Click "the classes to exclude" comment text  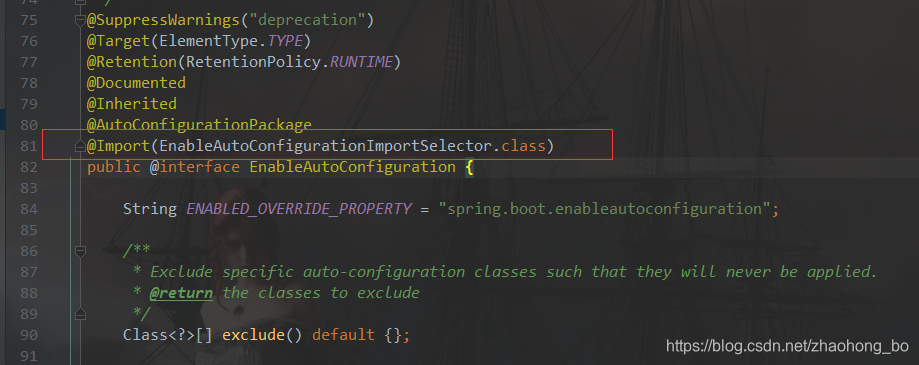[321, 293]
